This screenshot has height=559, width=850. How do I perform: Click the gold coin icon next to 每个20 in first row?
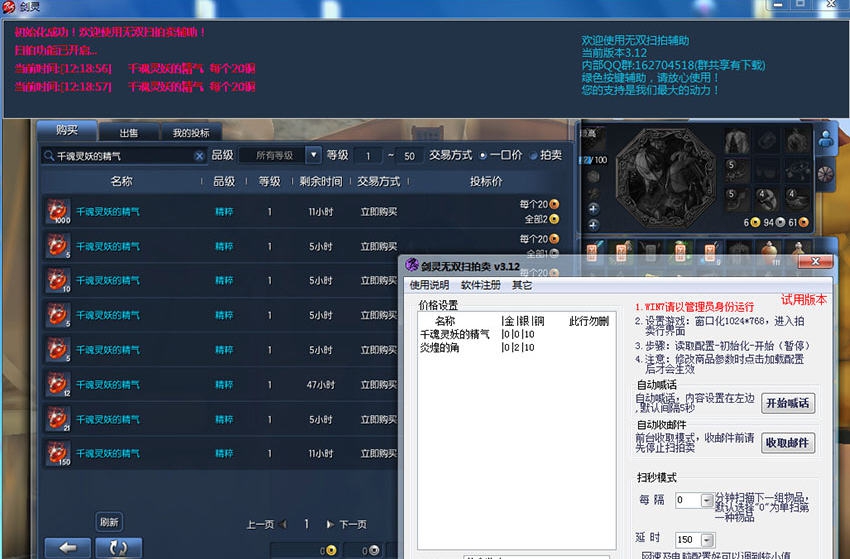(554, 204)
